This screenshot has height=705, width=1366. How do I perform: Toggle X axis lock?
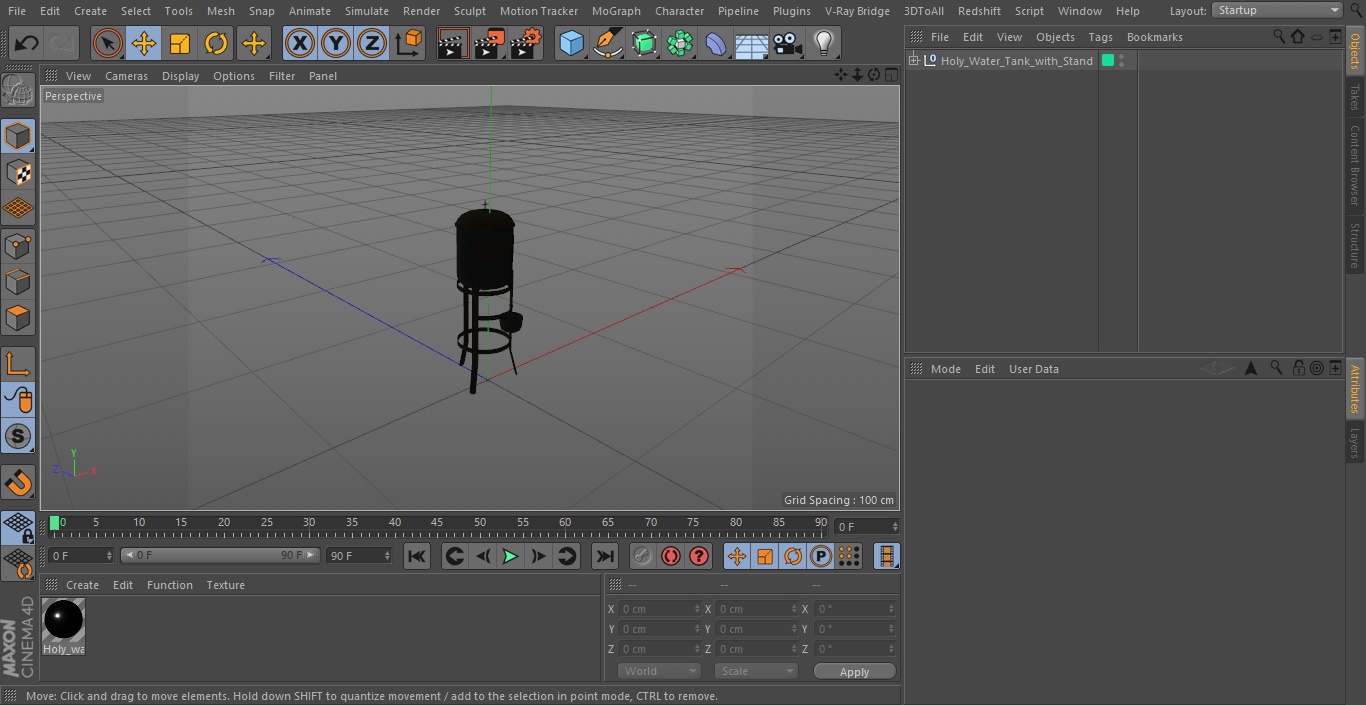pyautogui.click(x=299, y=43)
